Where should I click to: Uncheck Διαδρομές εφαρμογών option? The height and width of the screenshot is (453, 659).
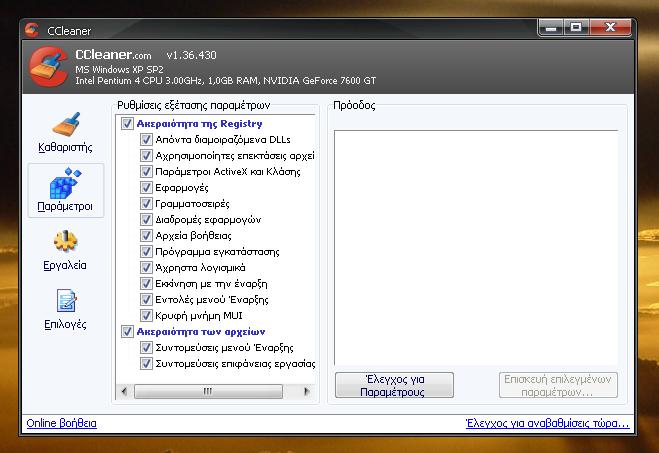pos(146,219)
